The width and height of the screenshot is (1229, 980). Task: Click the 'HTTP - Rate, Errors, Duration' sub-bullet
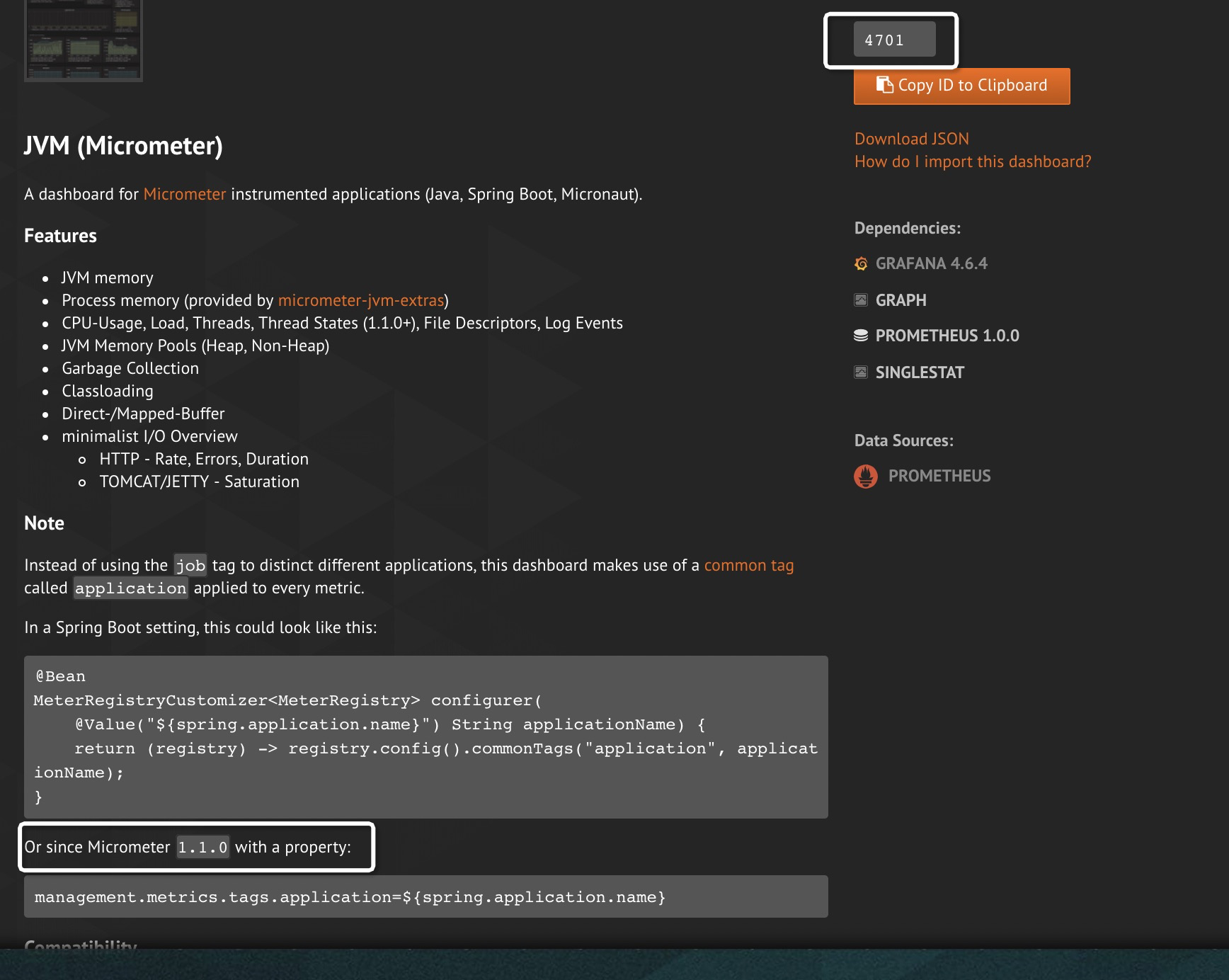204,459
